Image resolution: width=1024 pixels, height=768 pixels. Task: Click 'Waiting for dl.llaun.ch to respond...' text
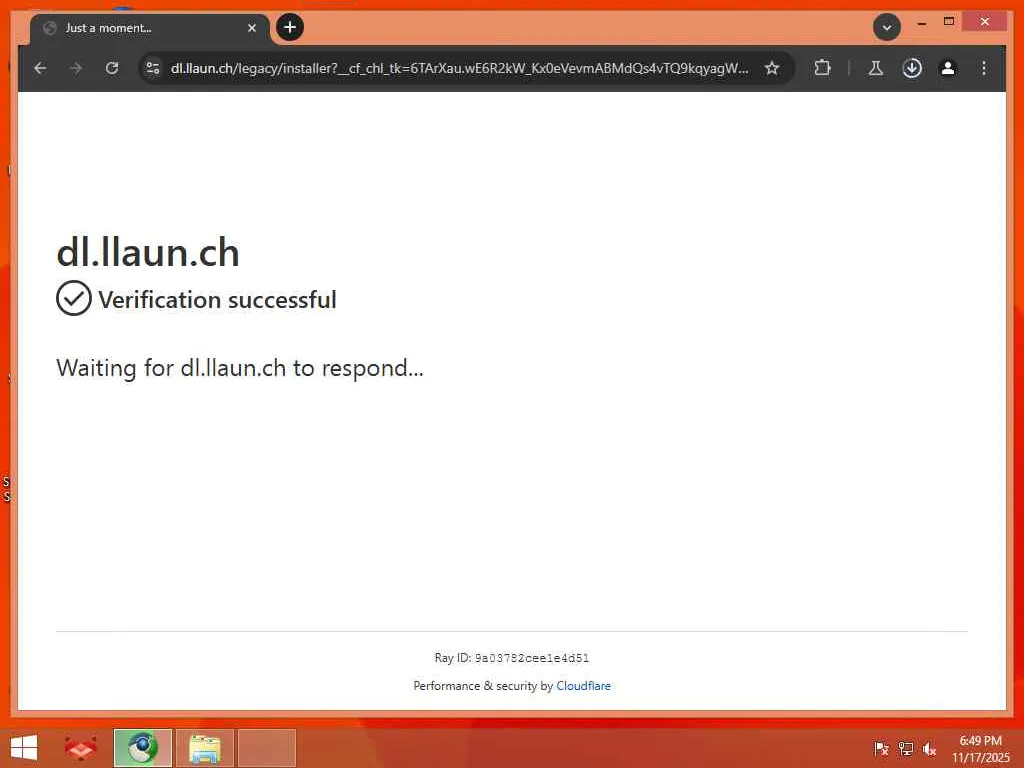pos(240,368)
